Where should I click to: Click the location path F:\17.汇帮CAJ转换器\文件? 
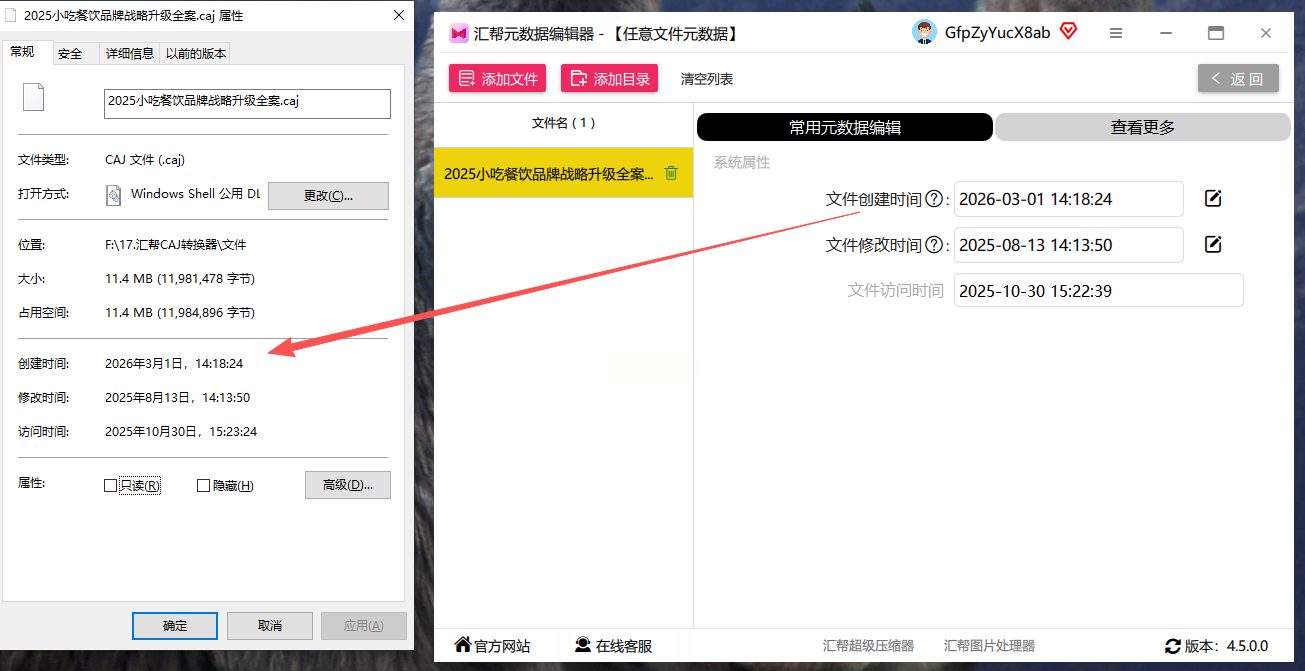coord(175,245)
